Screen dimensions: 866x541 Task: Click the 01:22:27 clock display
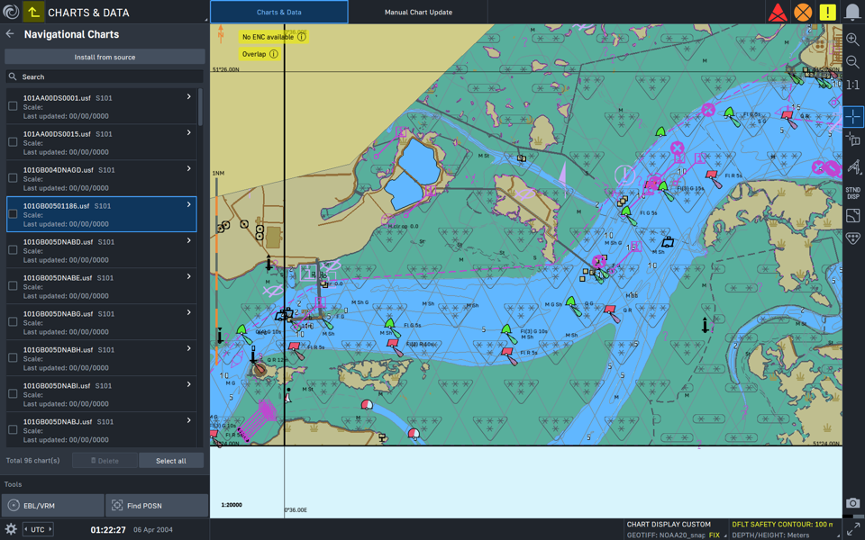[x=108, y=530]
